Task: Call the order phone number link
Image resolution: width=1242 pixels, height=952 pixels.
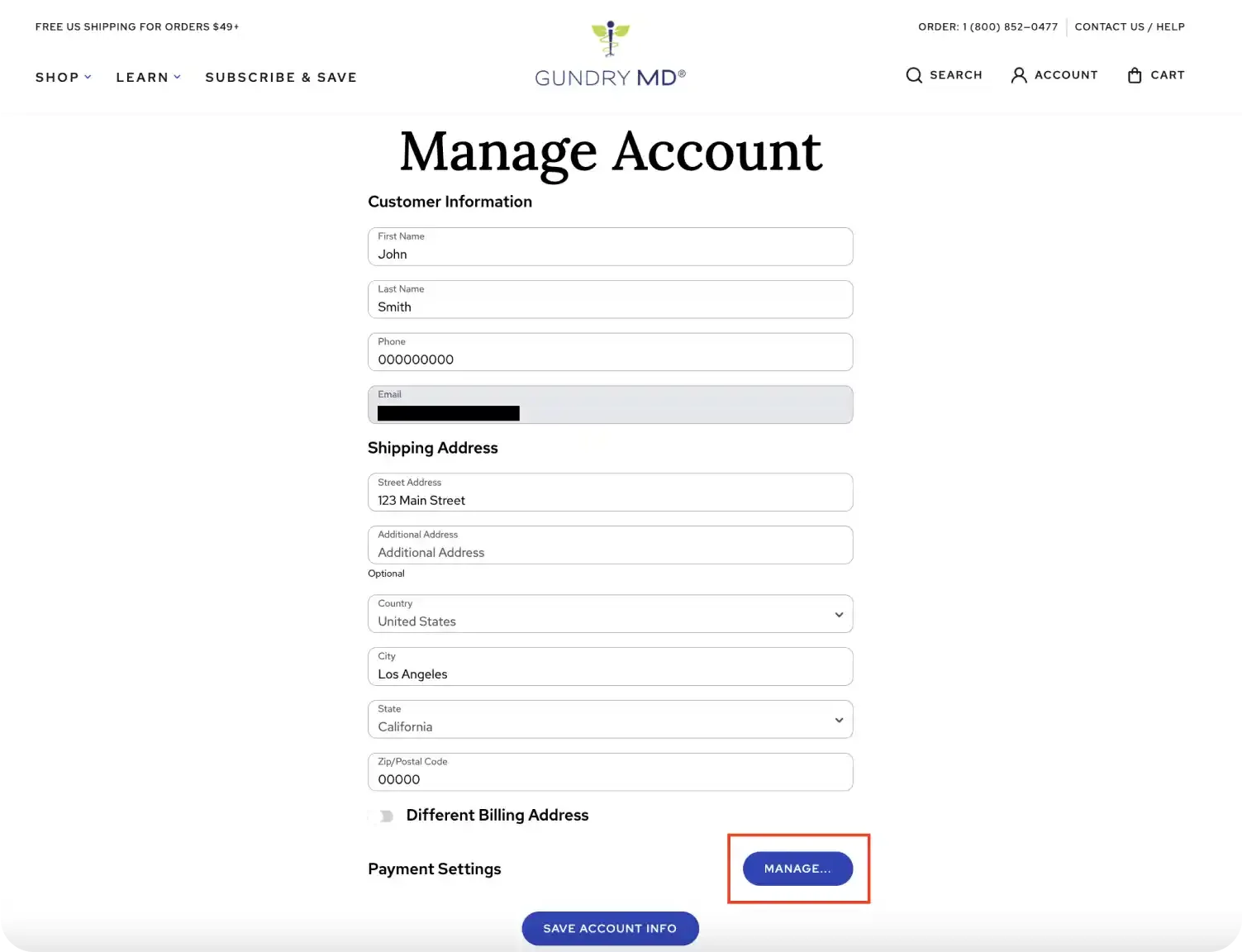Action: (x=987, y=26)
